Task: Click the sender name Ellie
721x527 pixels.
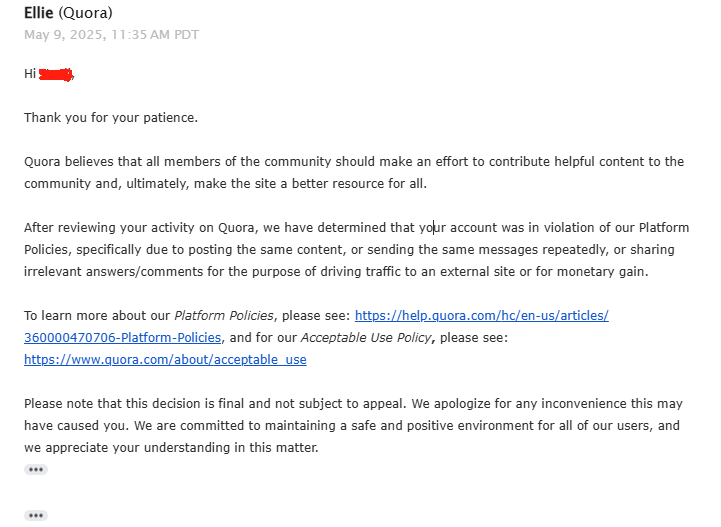Action: 39,13
